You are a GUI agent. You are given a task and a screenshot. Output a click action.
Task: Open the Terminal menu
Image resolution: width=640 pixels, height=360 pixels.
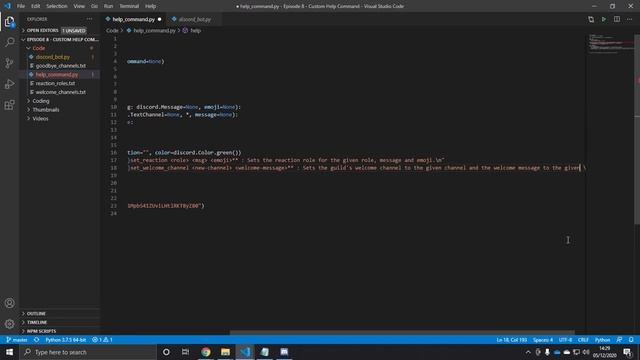click(x=129, y=6)
